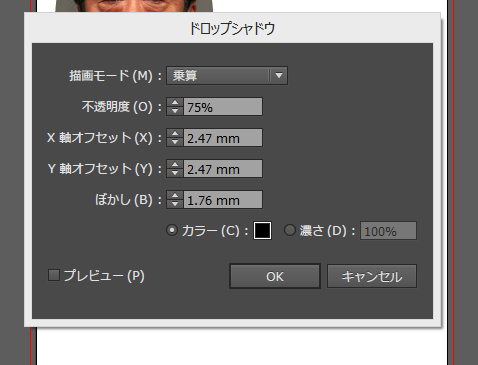
Task: Increase 不透明度 with the up stepper arrow
Action: coord(175,103)
